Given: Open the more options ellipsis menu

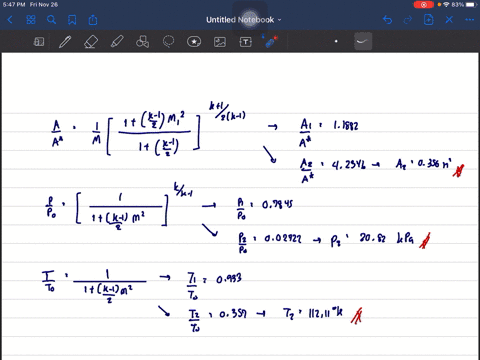Looking at the screenshot, I should pyautogui.click(x=469, y=20).
